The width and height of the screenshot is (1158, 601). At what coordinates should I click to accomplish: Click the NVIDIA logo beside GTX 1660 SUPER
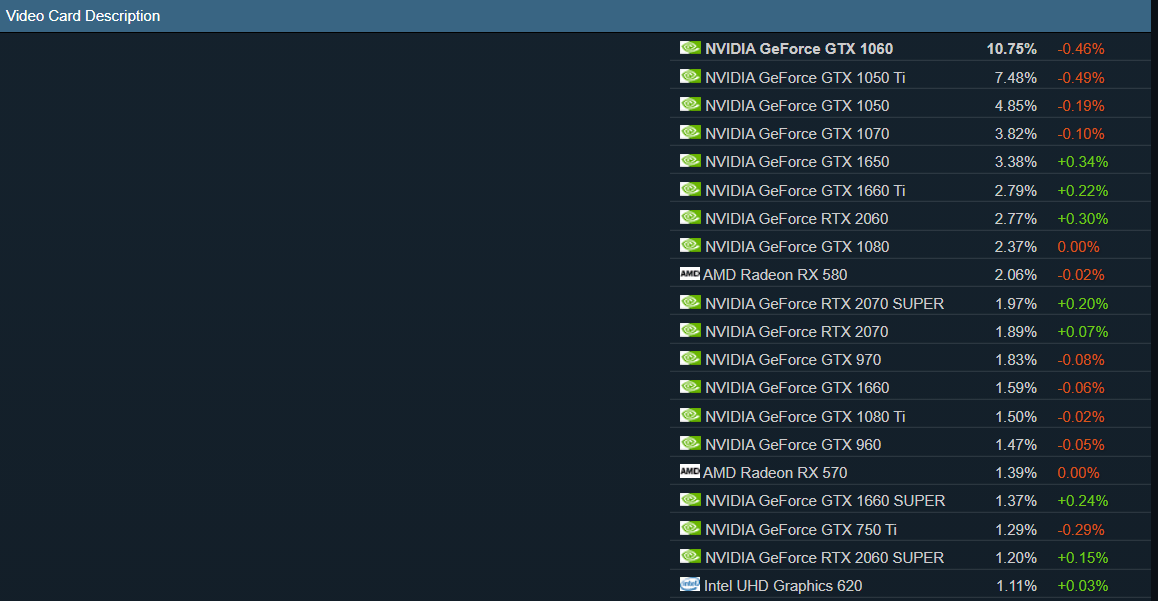click(690, 500)
